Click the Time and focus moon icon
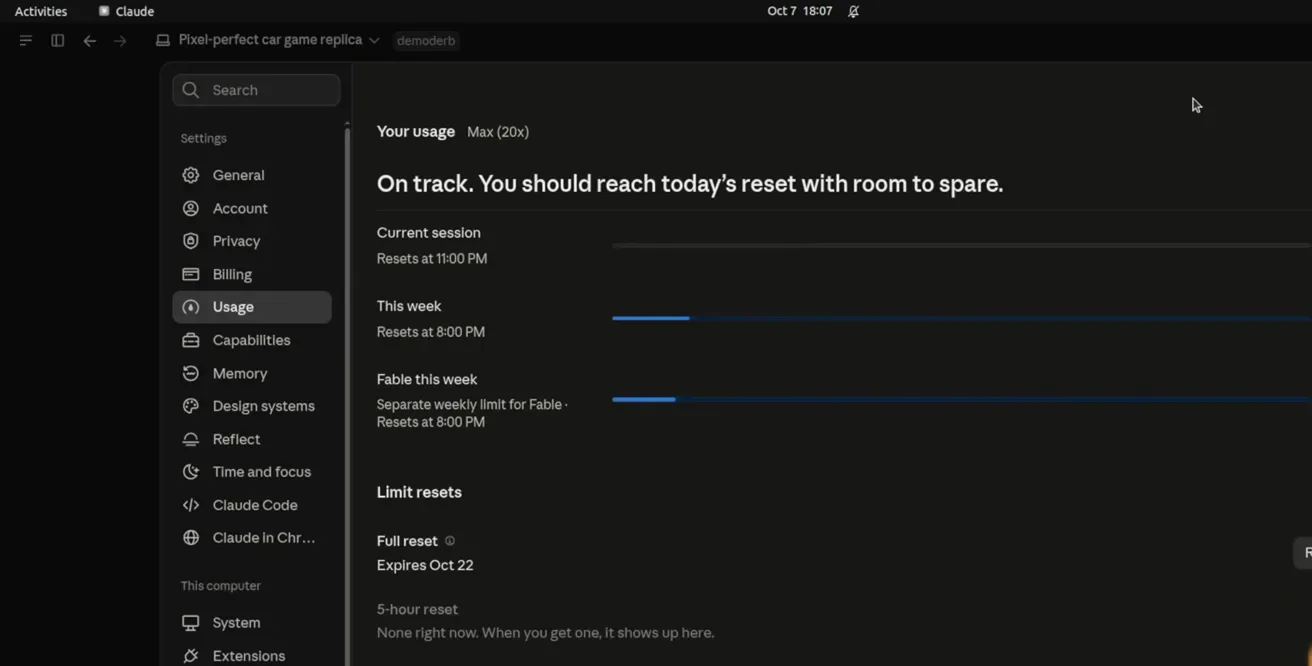The height and width of the screenshot is (666, 1312). point(190,472)
